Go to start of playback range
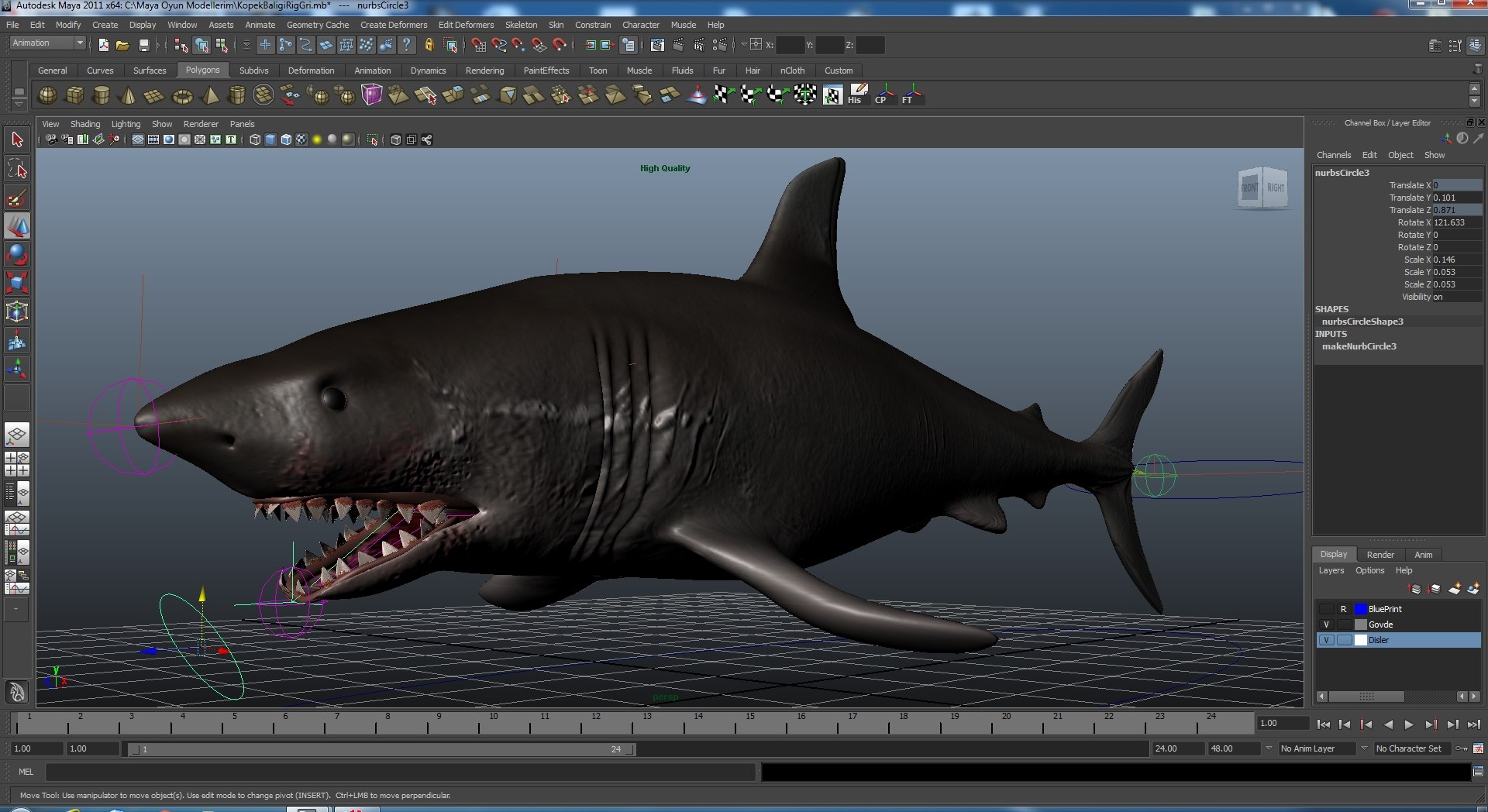1488x812 pixels. click(x=1323, y=724)
